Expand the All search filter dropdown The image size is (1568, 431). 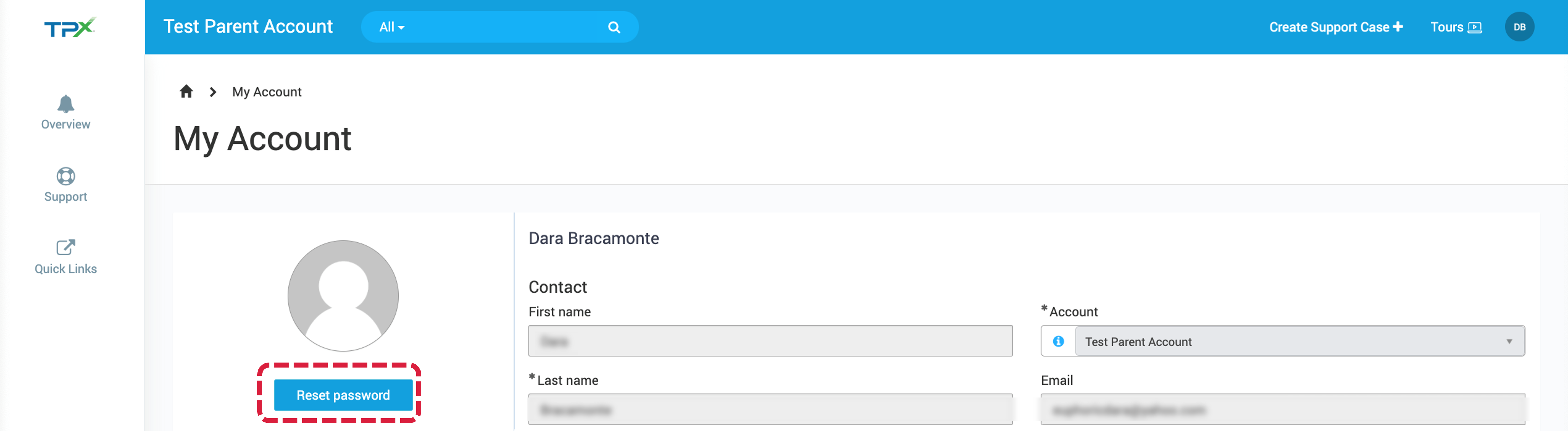(x=391, y=27)
